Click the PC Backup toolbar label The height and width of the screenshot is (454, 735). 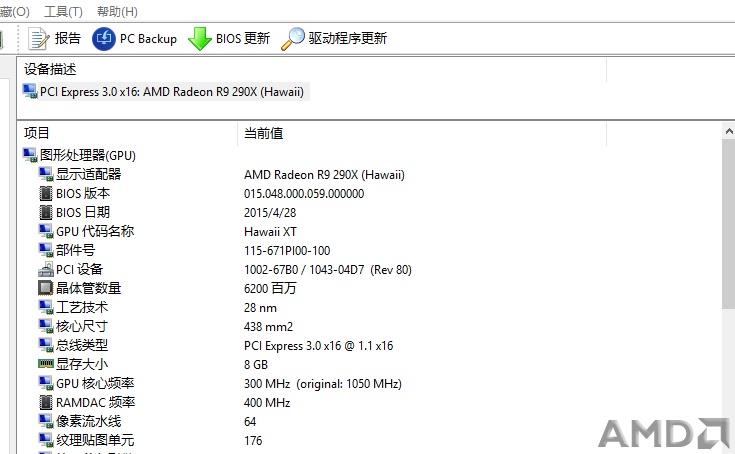(x=148, y=39)
